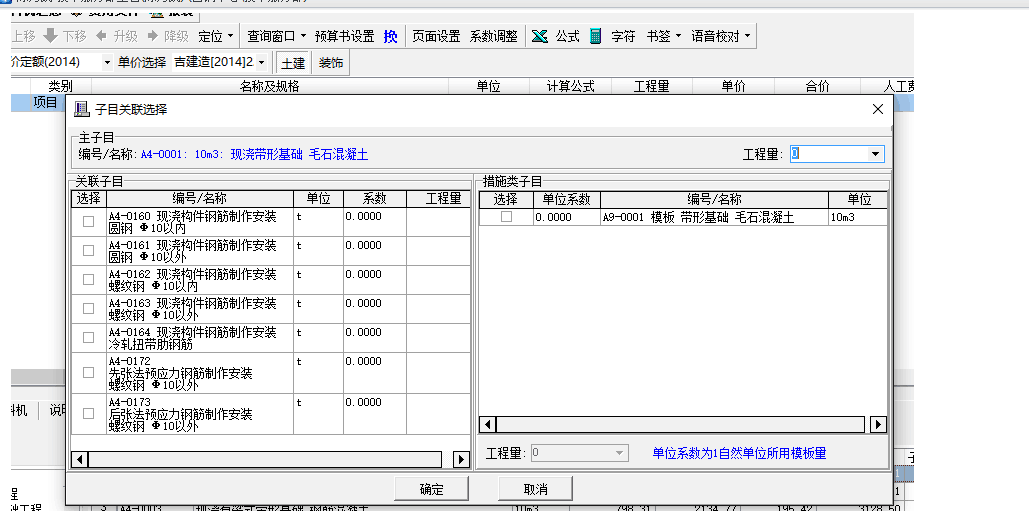
Task: Click the 取消 cancel button
Action: (535, 489)
